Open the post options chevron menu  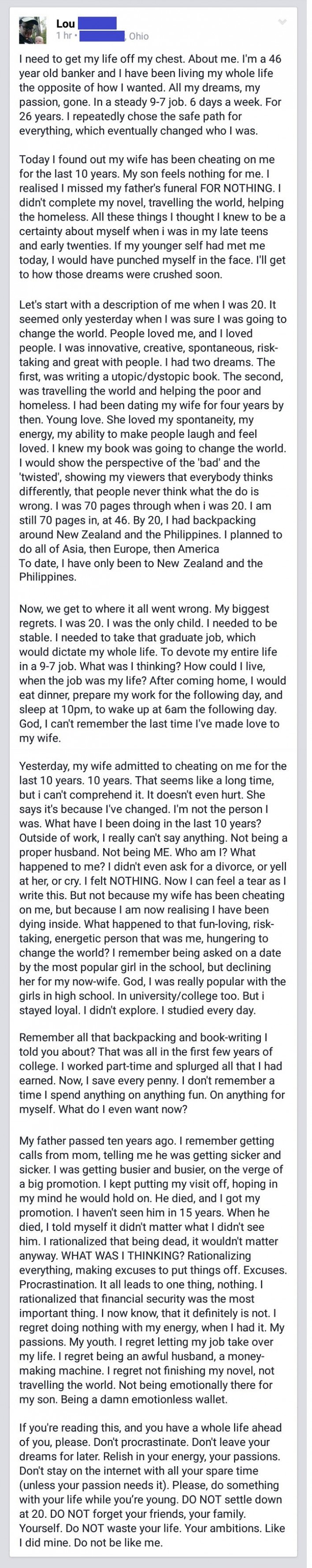[282, 22]
